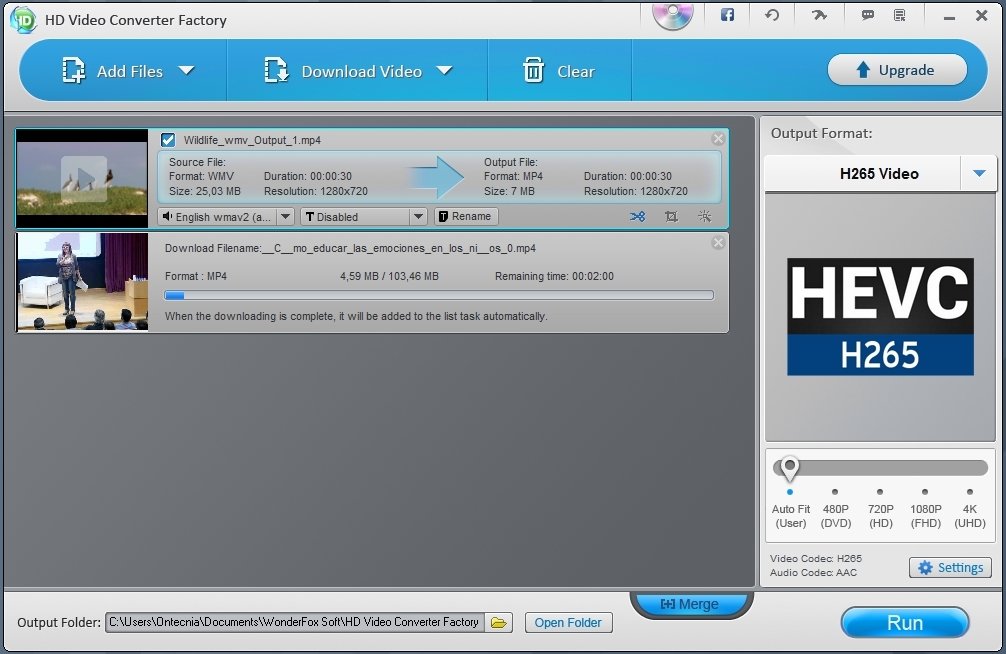Click the Remaining time: 00:02:00 text

point(554,276)
